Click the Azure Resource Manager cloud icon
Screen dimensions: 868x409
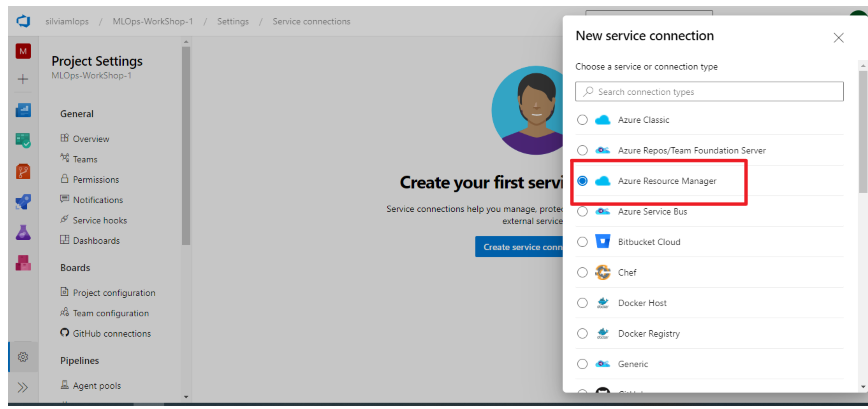(x=602, y=181)
